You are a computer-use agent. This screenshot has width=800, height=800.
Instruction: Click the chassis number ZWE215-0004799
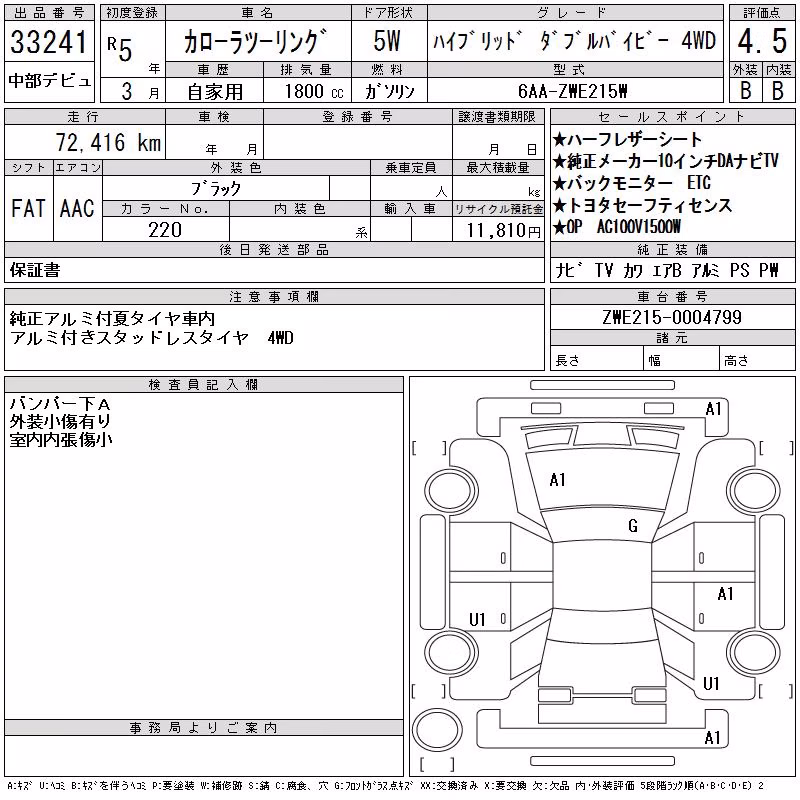672,317
